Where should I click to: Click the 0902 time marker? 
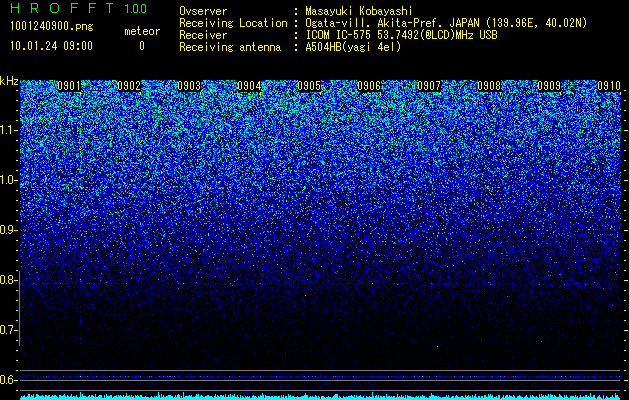(x=129, y=86)
